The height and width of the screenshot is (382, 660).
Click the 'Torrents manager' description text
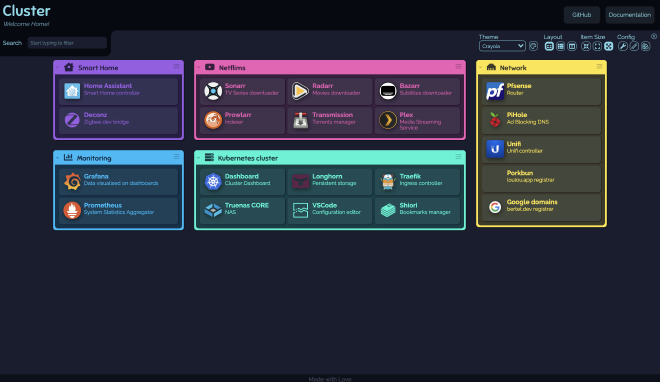334,122
